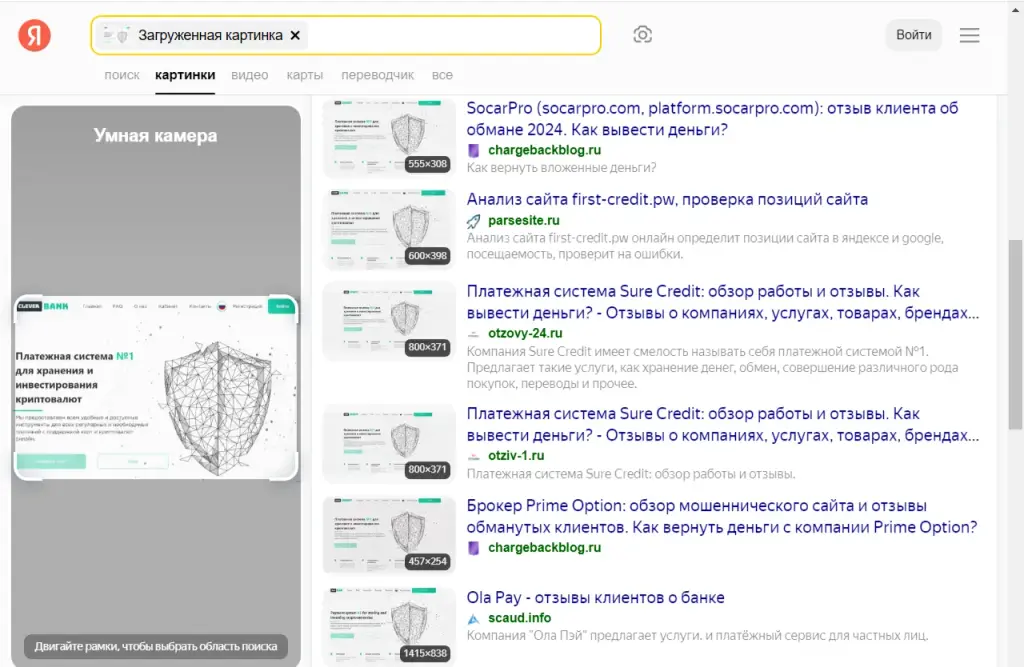Click the page vertical scrollbar
The image size is (1024, 667).
1015,334
